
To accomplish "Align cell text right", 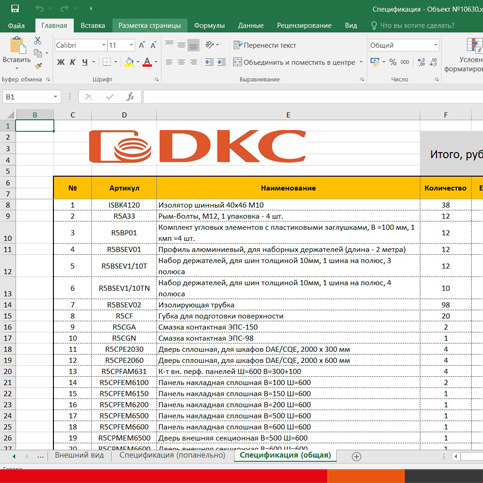I will pos(193,62).
